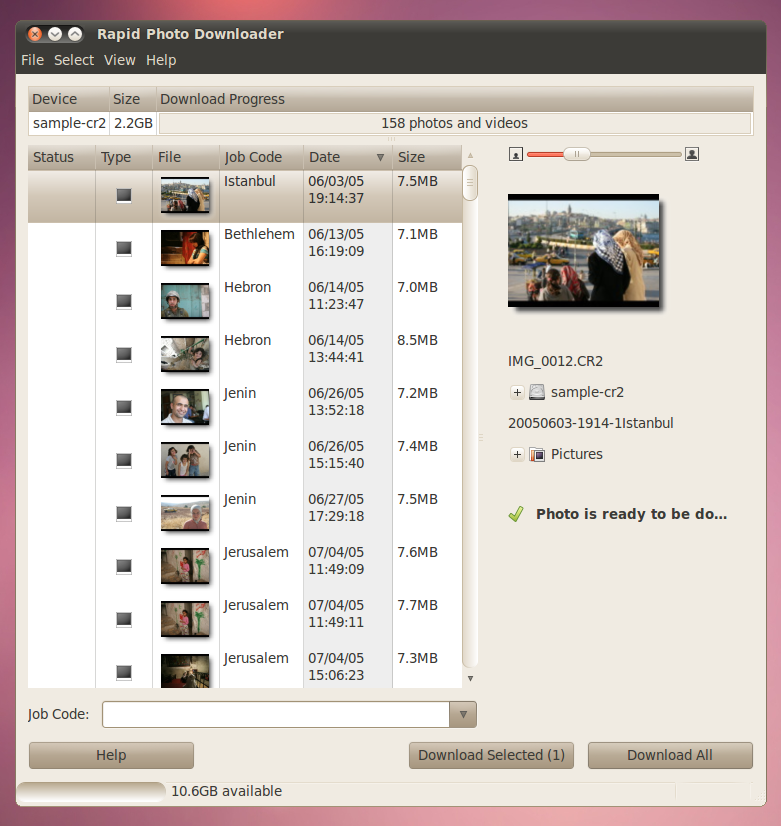Click the 20050603-1914-1Istanbul name label
Image resolution: width=781 pixels, height=826 pixels.
(590, 423)
